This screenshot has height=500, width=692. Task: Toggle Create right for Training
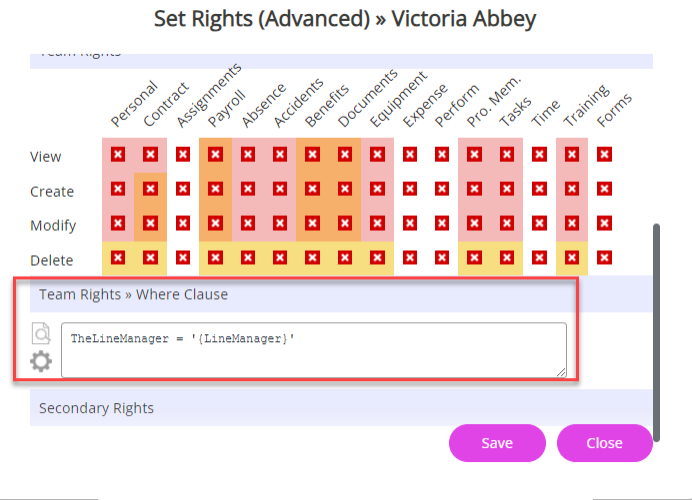coord(572,189)
